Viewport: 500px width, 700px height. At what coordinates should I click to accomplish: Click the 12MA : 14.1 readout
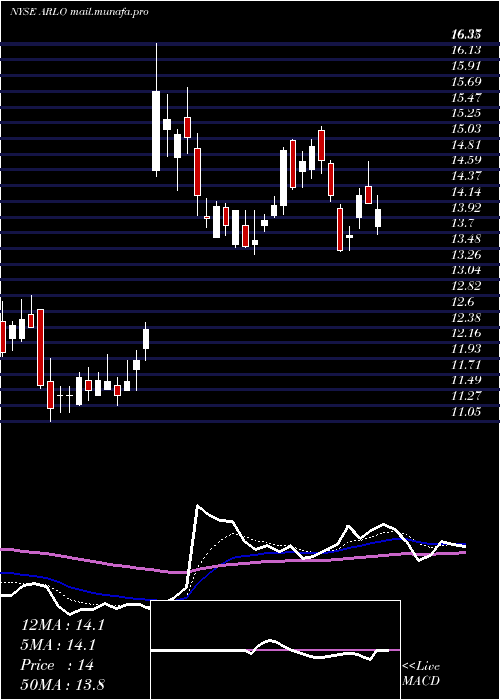[x=62, y=625]
